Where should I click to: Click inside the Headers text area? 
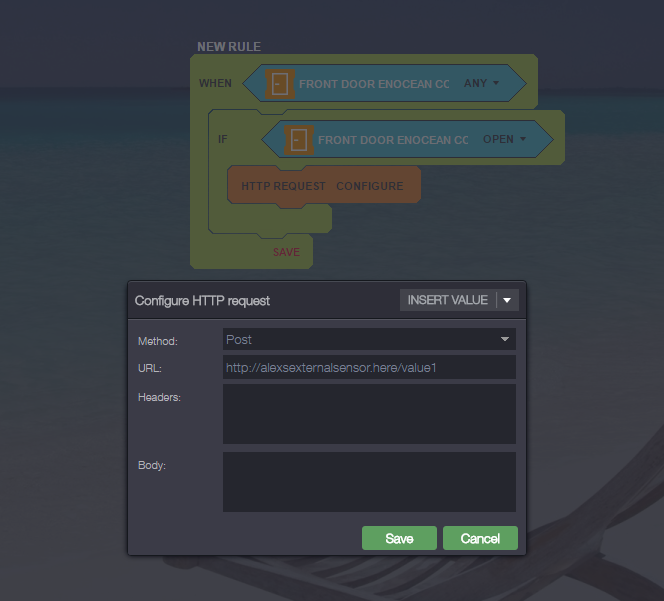pyautogui.click(x=368, y=413)
